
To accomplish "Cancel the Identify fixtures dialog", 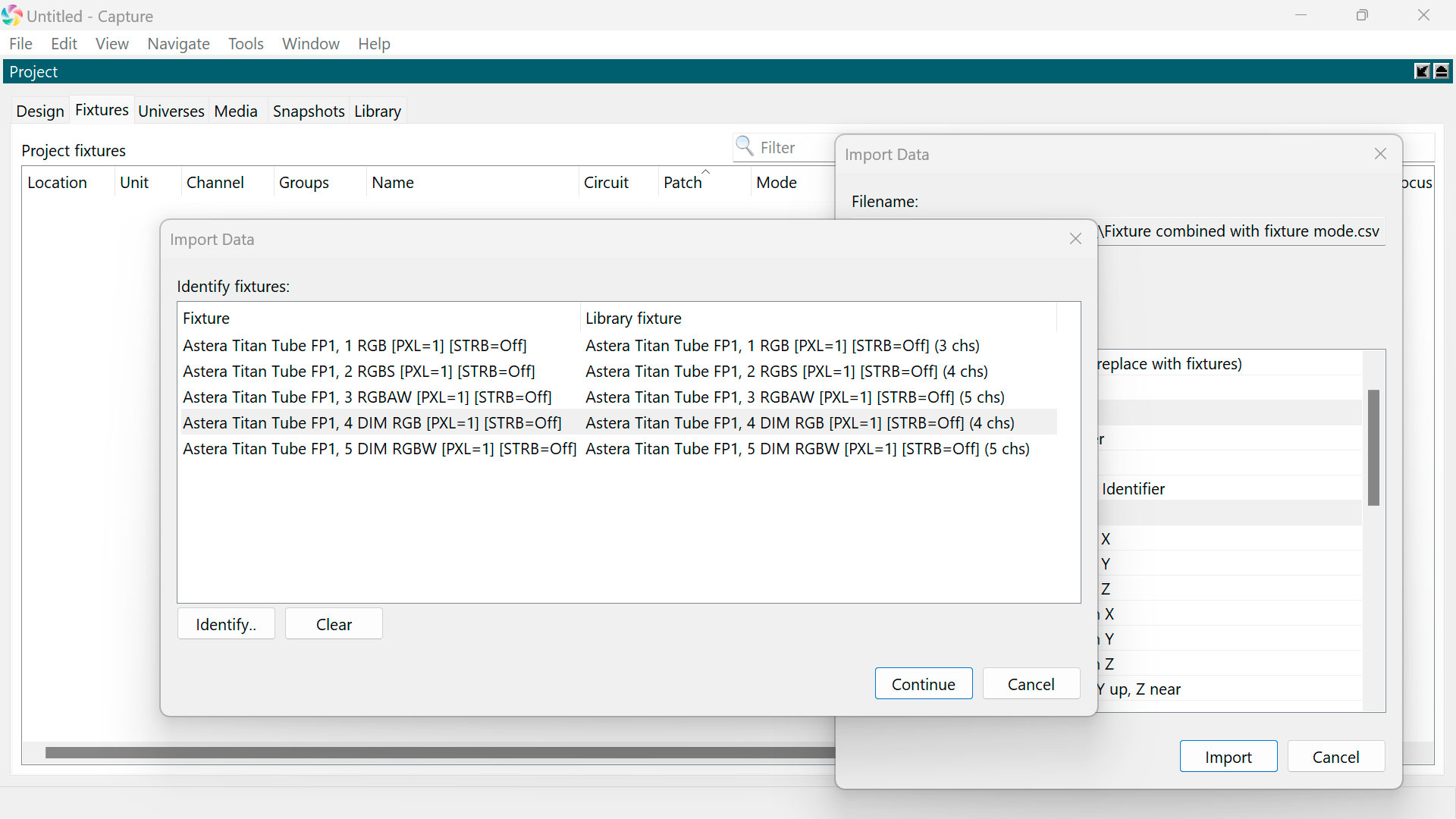I will point(1031,684).
